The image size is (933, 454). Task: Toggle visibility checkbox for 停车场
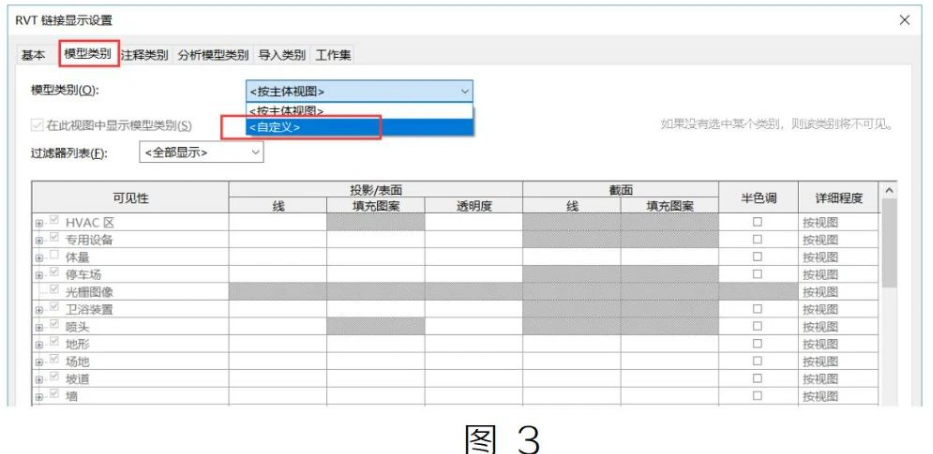point(55,273)
